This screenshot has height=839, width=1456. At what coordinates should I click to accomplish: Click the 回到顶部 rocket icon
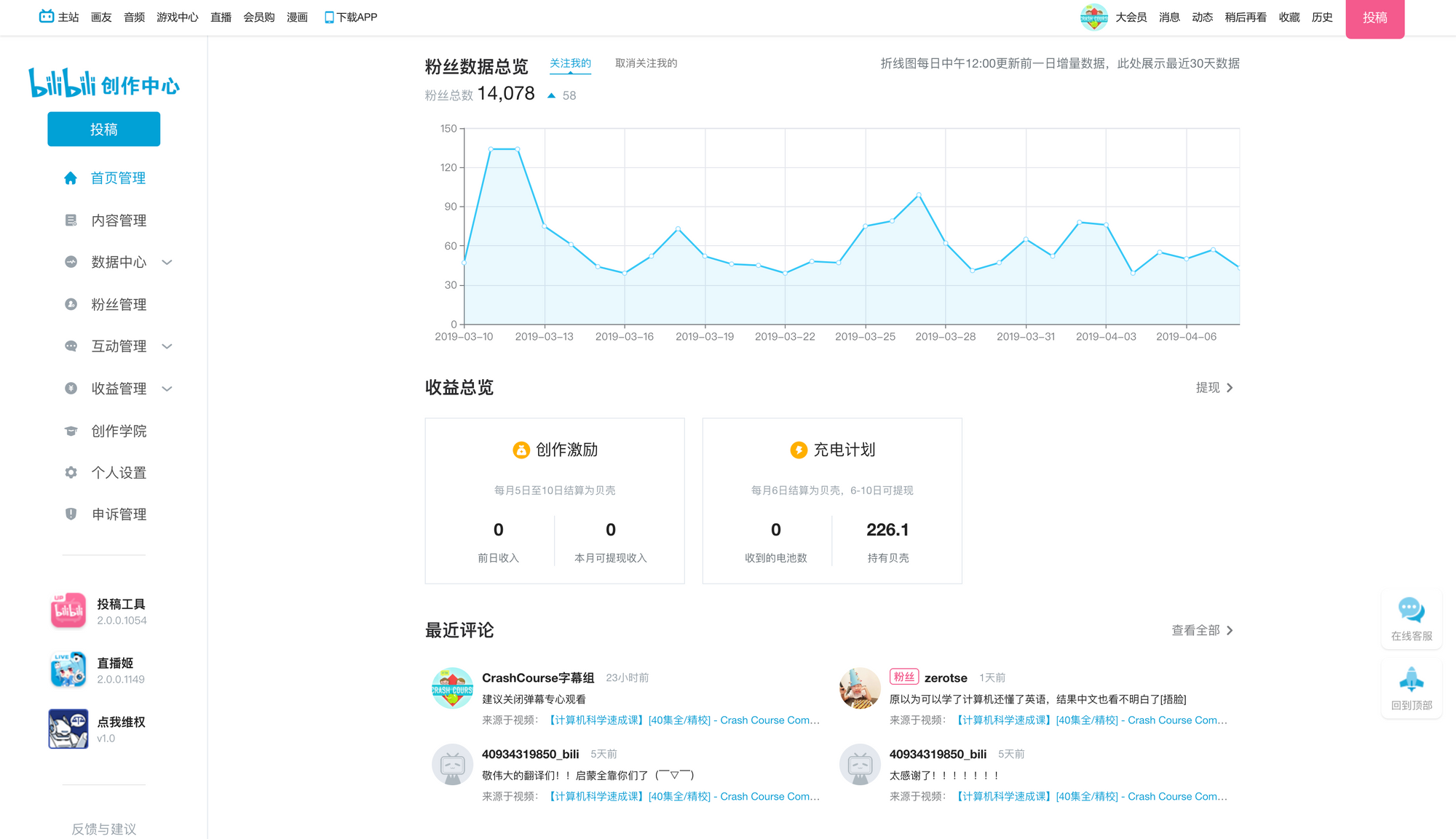click(1411, 679)
